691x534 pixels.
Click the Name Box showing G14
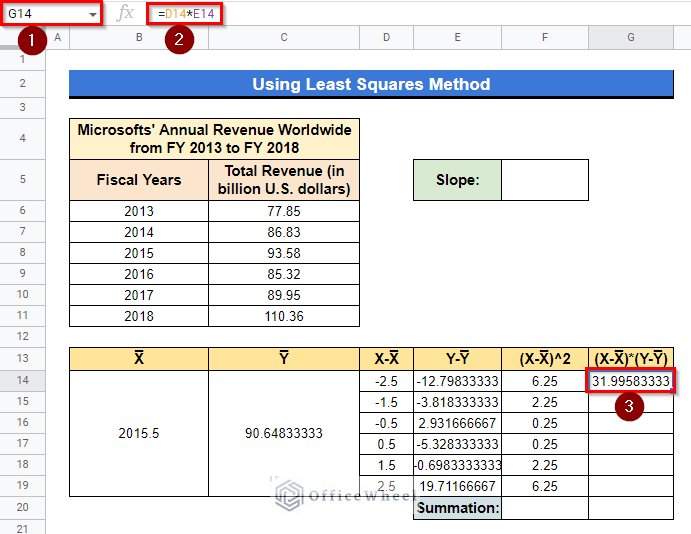click(51, 14)
